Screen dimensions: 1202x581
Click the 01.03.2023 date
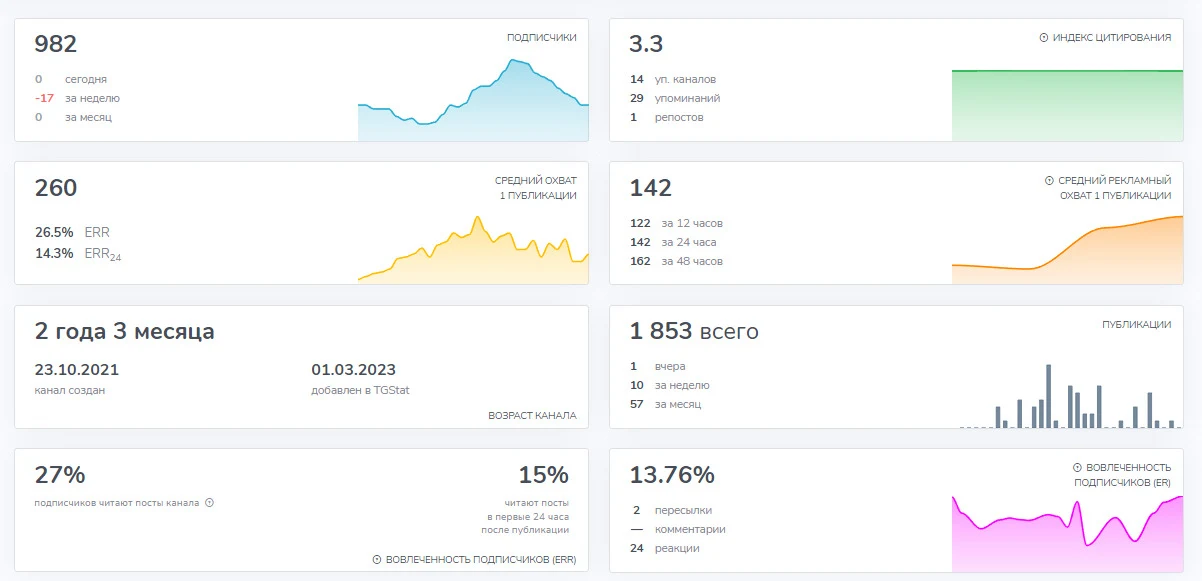click(x=354, y=370)
